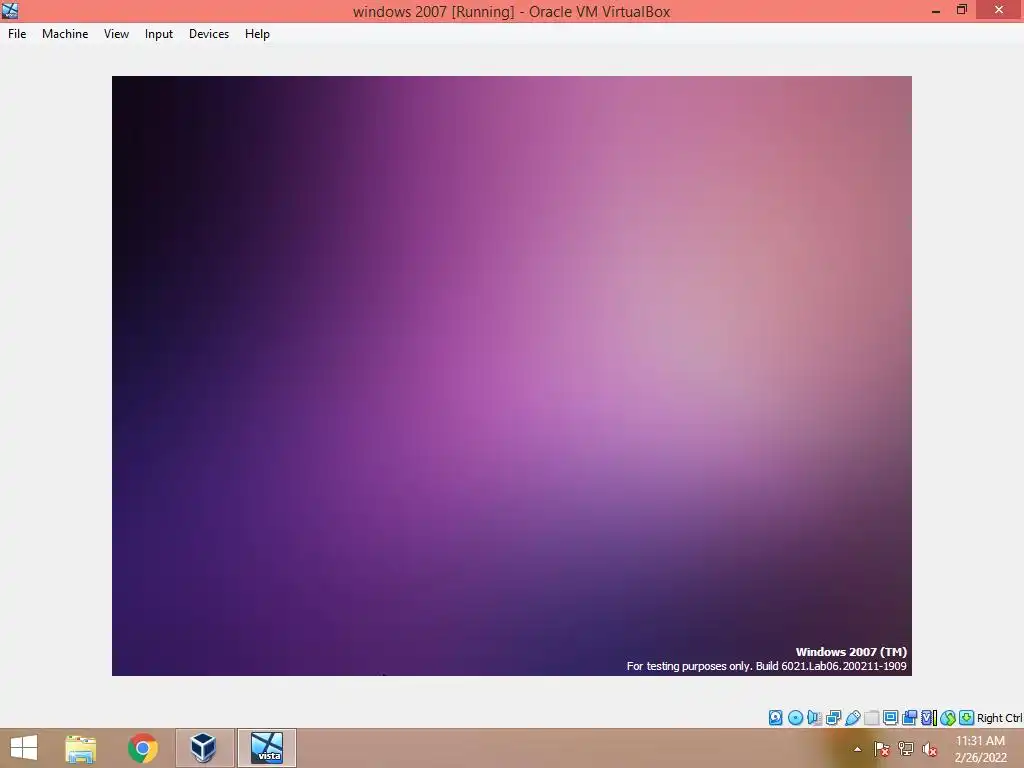The height and width of the screenshot is (768, 1024).
Task: Click the muted volume tray icon
Action: coord(929,749)
